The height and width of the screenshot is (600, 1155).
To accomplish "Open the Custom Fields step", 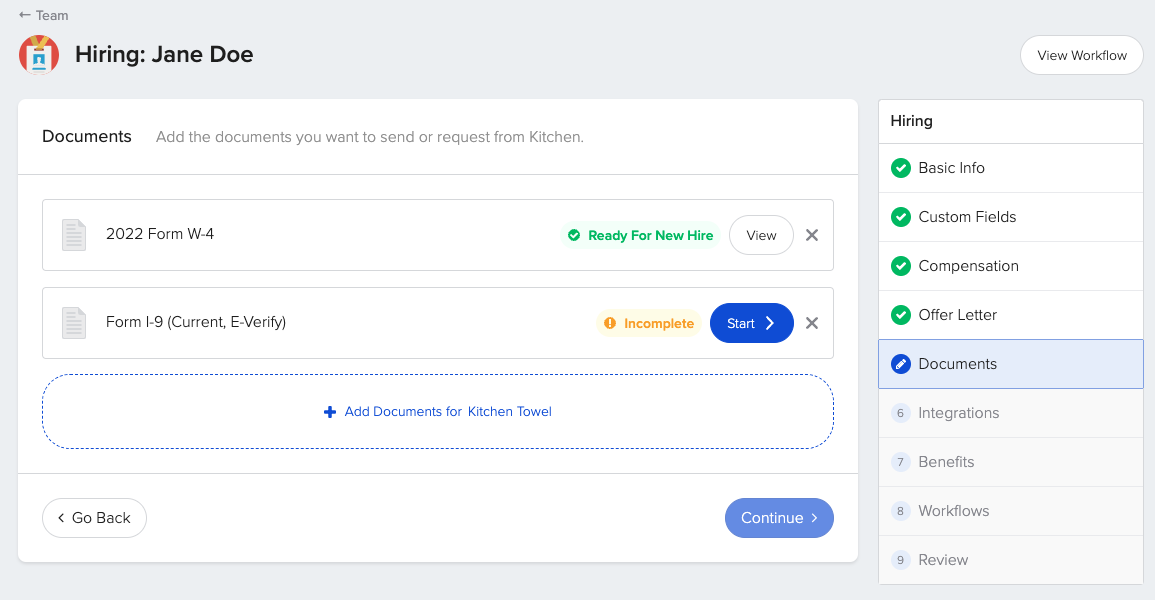I will (967, 217).
